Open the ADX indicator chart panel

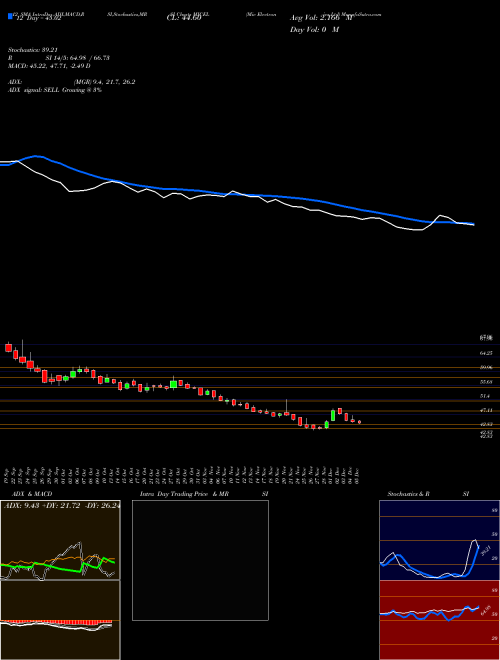[x=60, y=540]
